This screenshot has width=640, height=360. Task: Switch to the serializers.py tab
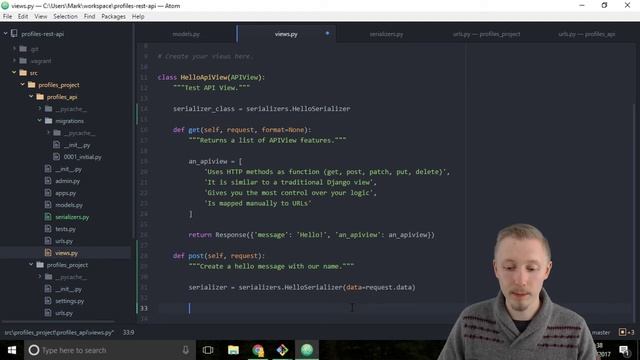coord(386,34)
